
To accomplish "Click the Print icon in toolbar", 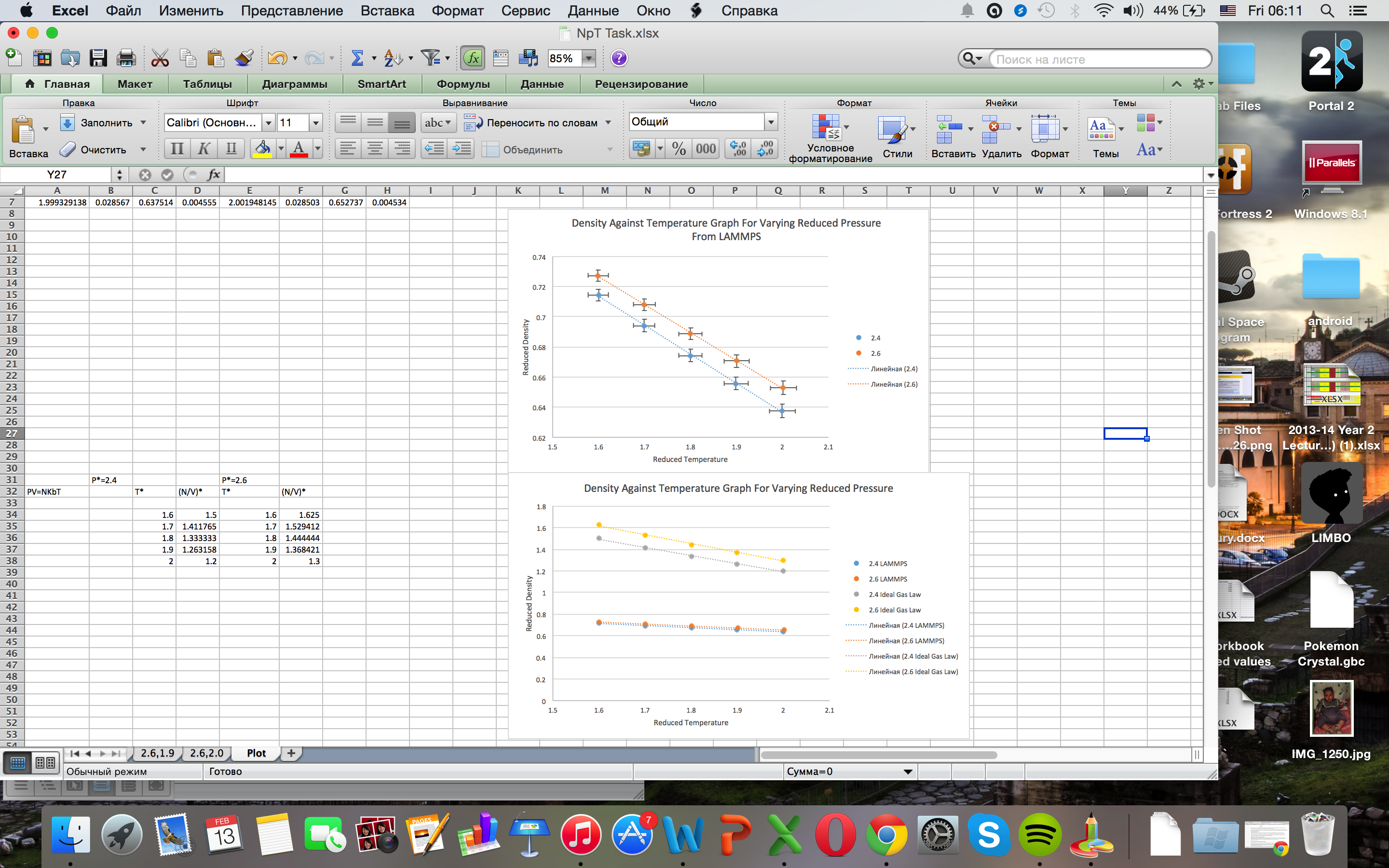I will (126, 58).
